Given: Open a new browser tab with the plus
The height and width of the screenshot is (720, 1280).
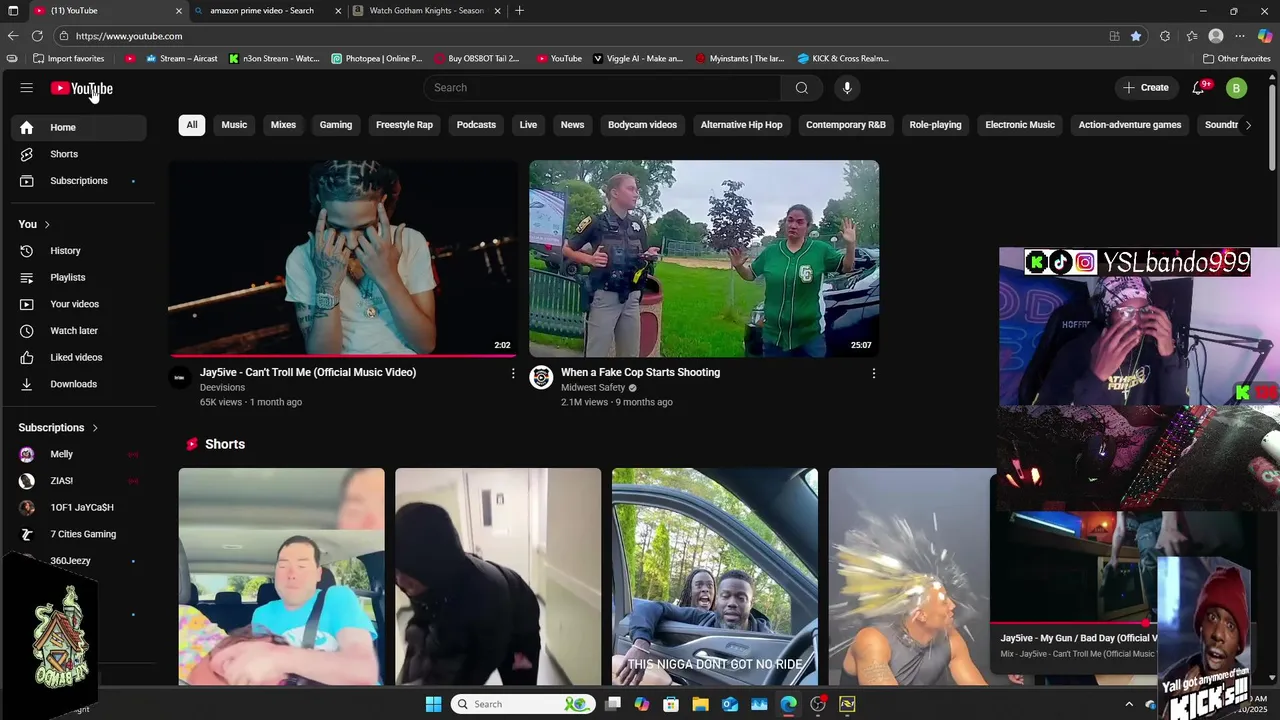Looking at the screenshot, I should point(519,11).
